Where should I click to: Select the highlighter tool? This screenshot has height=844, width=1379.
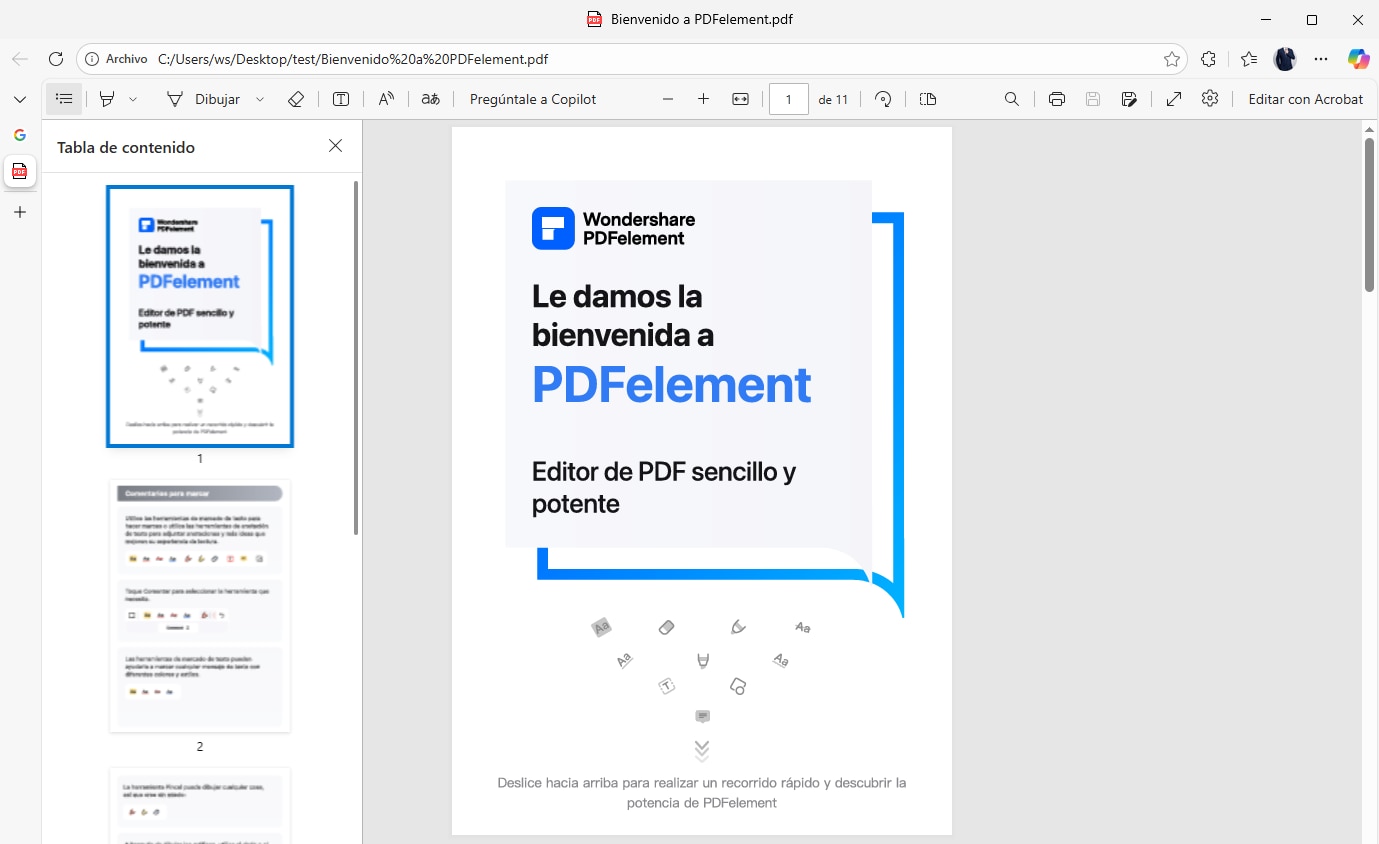[x=107, y=99]
